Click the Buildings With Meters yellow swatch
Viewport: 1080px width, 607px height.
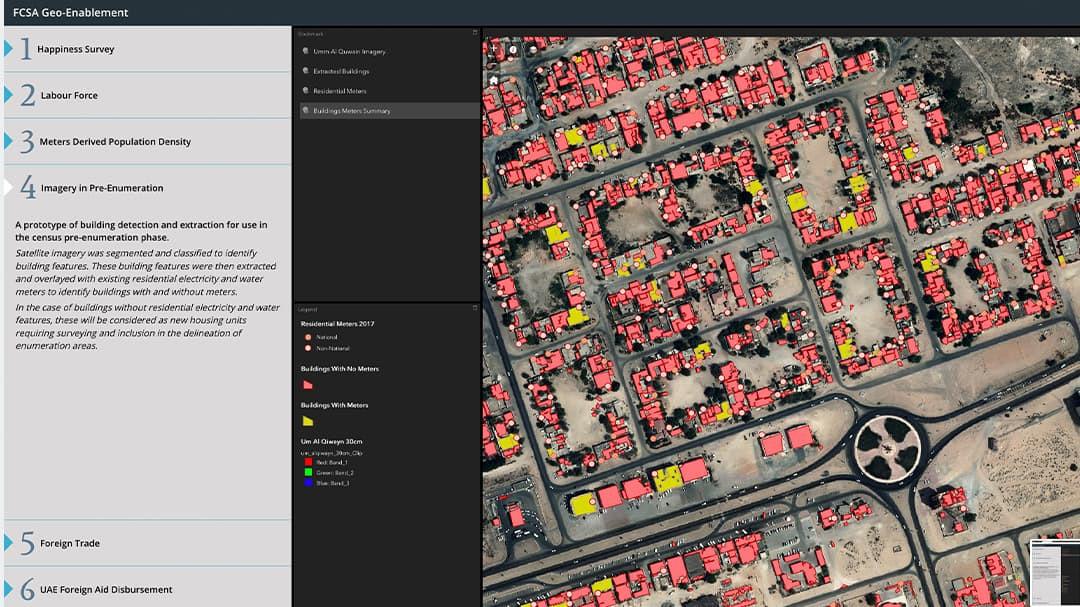pos(308,421)
